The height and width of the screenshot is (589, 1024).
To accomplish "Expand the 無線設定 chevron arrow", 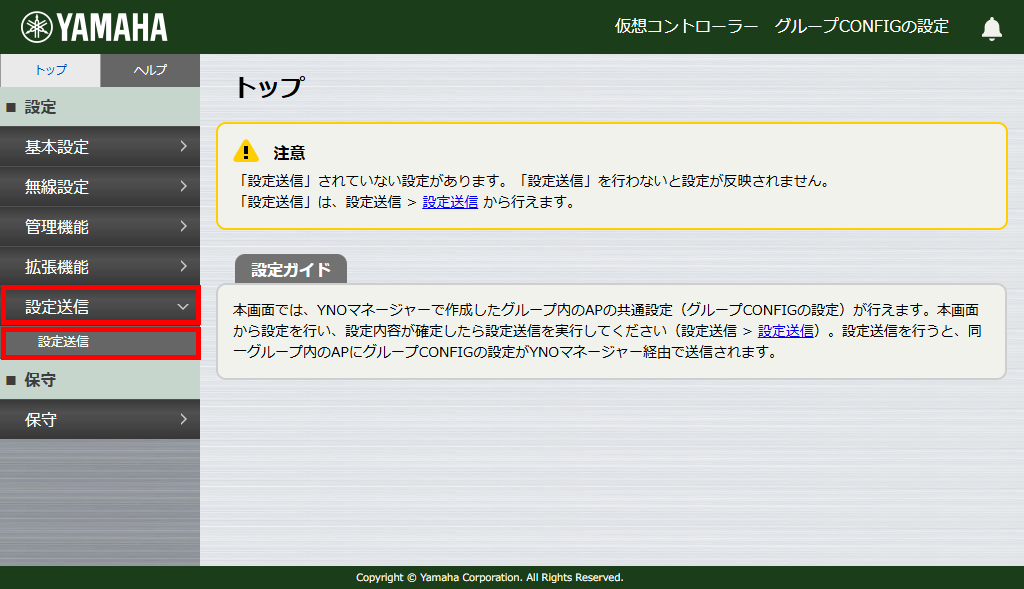I will pyautogui.click(x=184, y=186).
